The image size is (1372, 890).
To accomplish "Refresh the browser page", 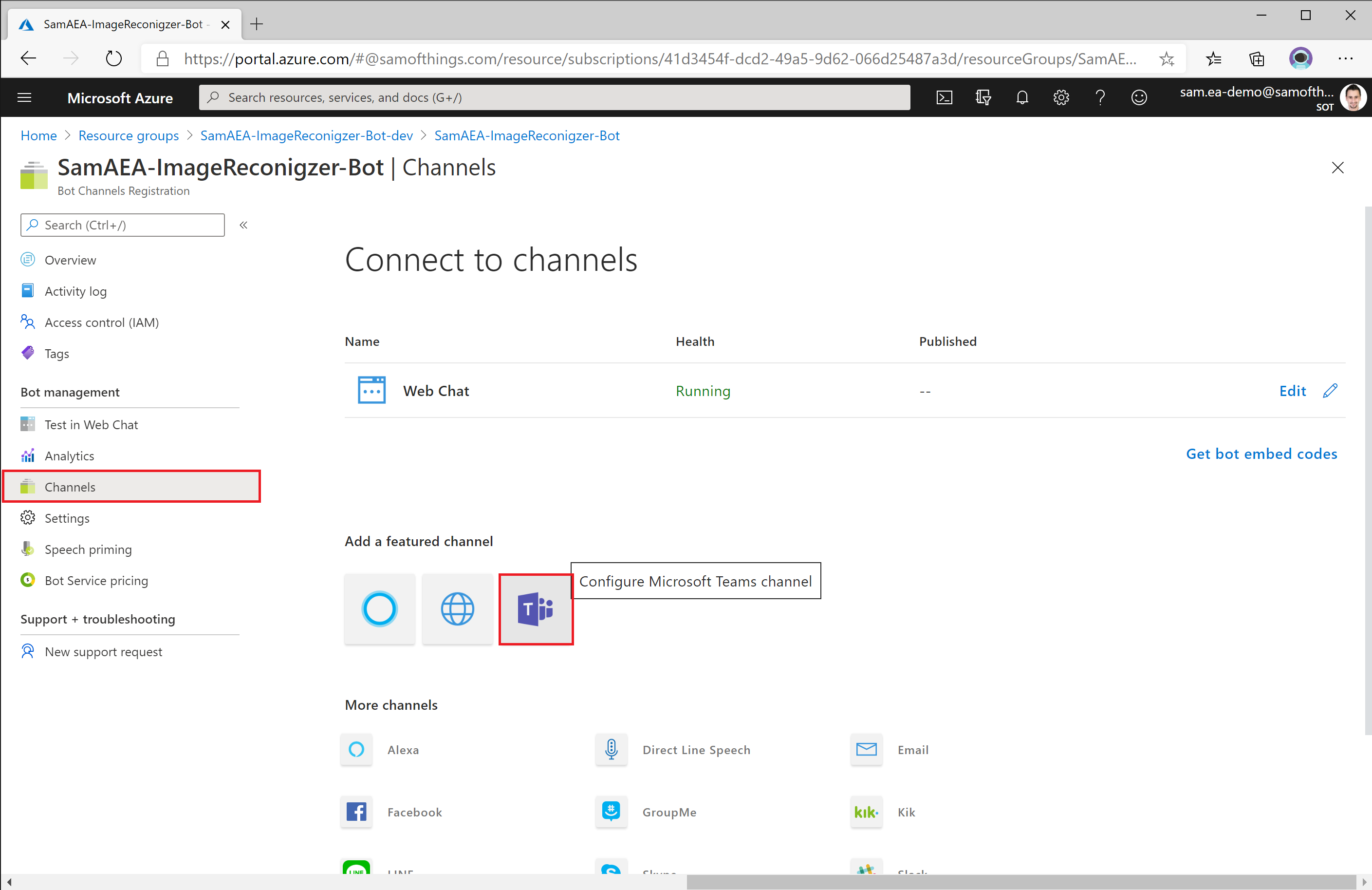I will [x=113, y=58].
